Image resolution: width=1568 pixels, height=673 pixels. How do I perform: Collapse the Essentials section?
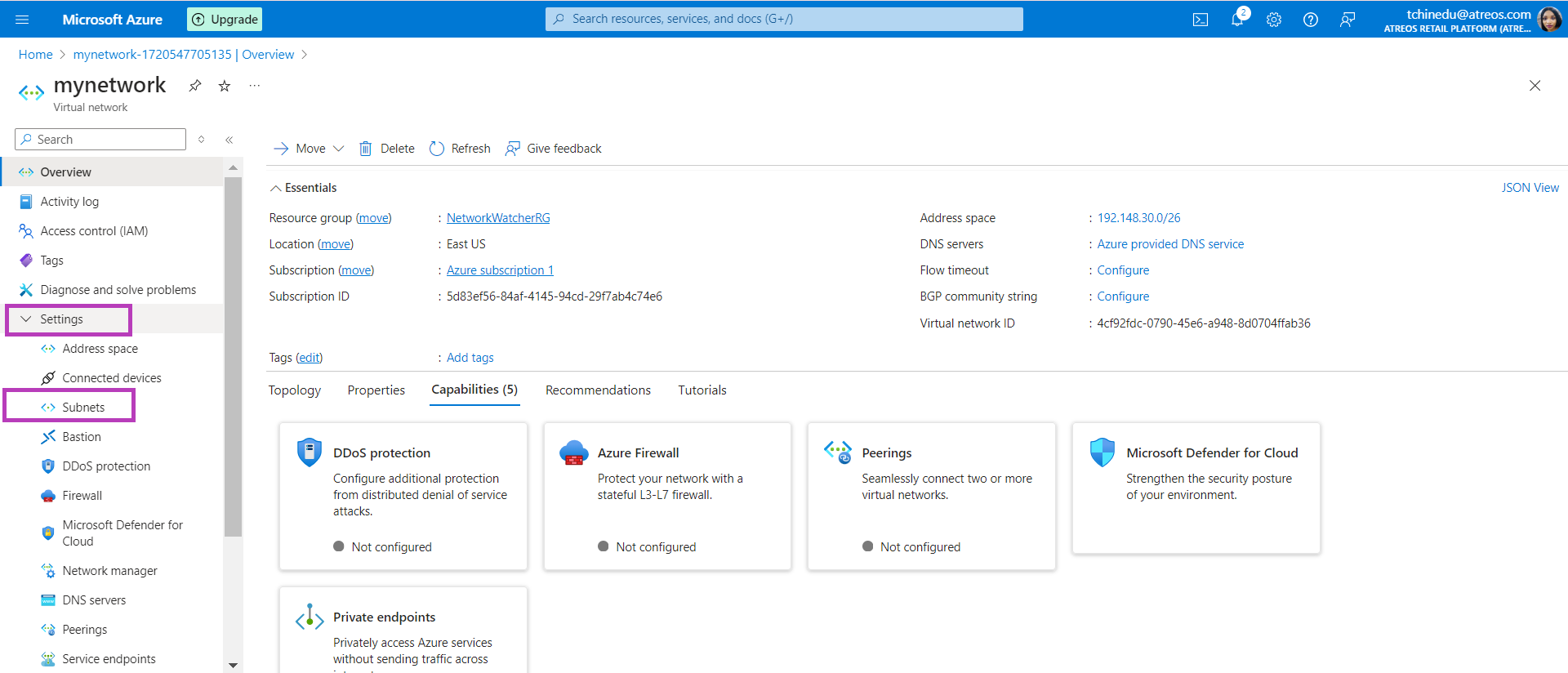[x=275, y=188]
